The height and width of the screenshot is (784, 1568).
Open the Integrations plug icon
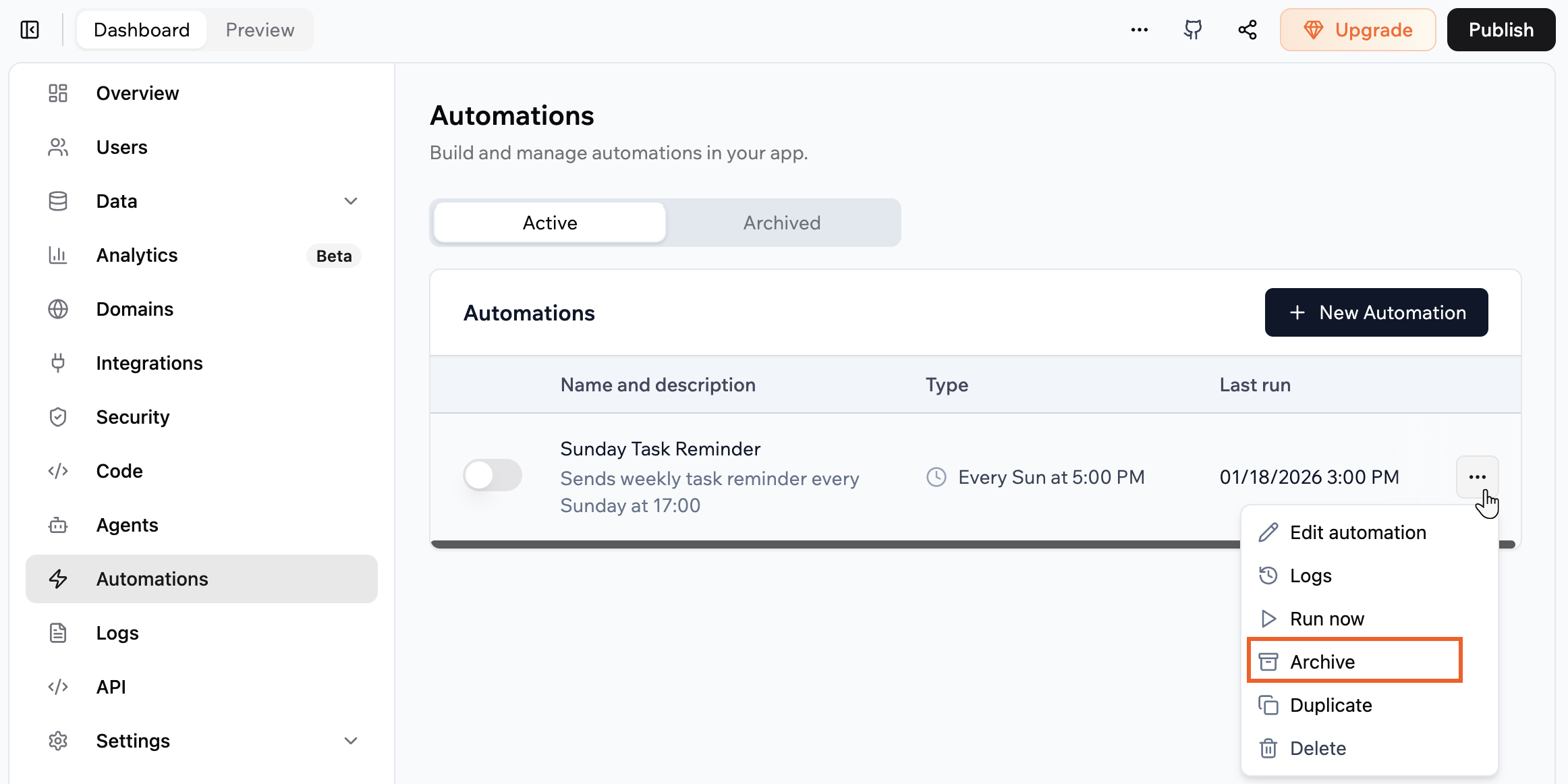(x=57, y=362)
